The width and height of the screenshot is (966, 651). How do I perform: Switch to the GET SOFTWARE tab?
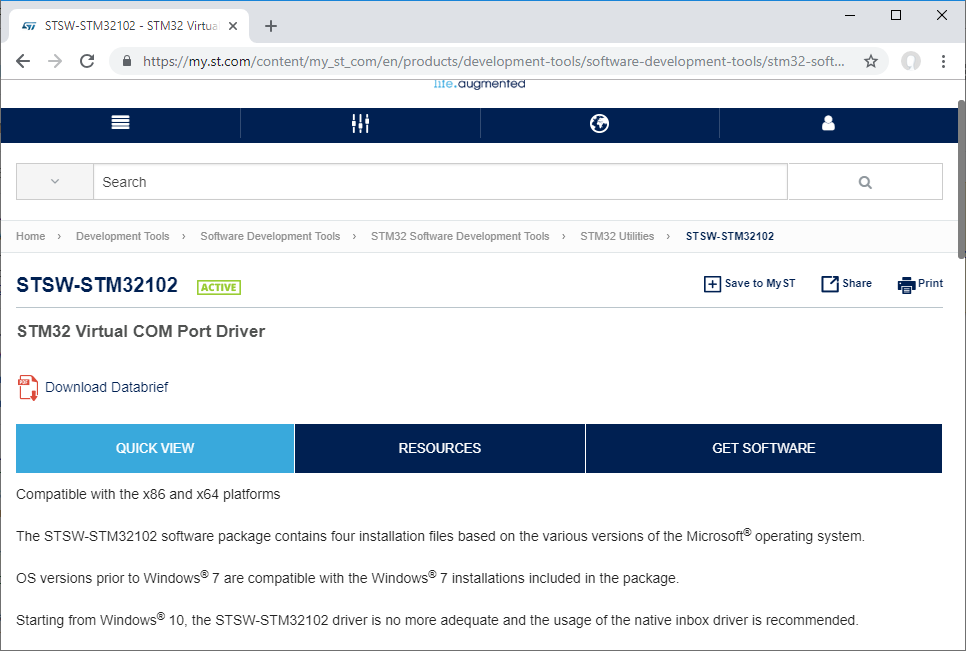tap(764, 448)
